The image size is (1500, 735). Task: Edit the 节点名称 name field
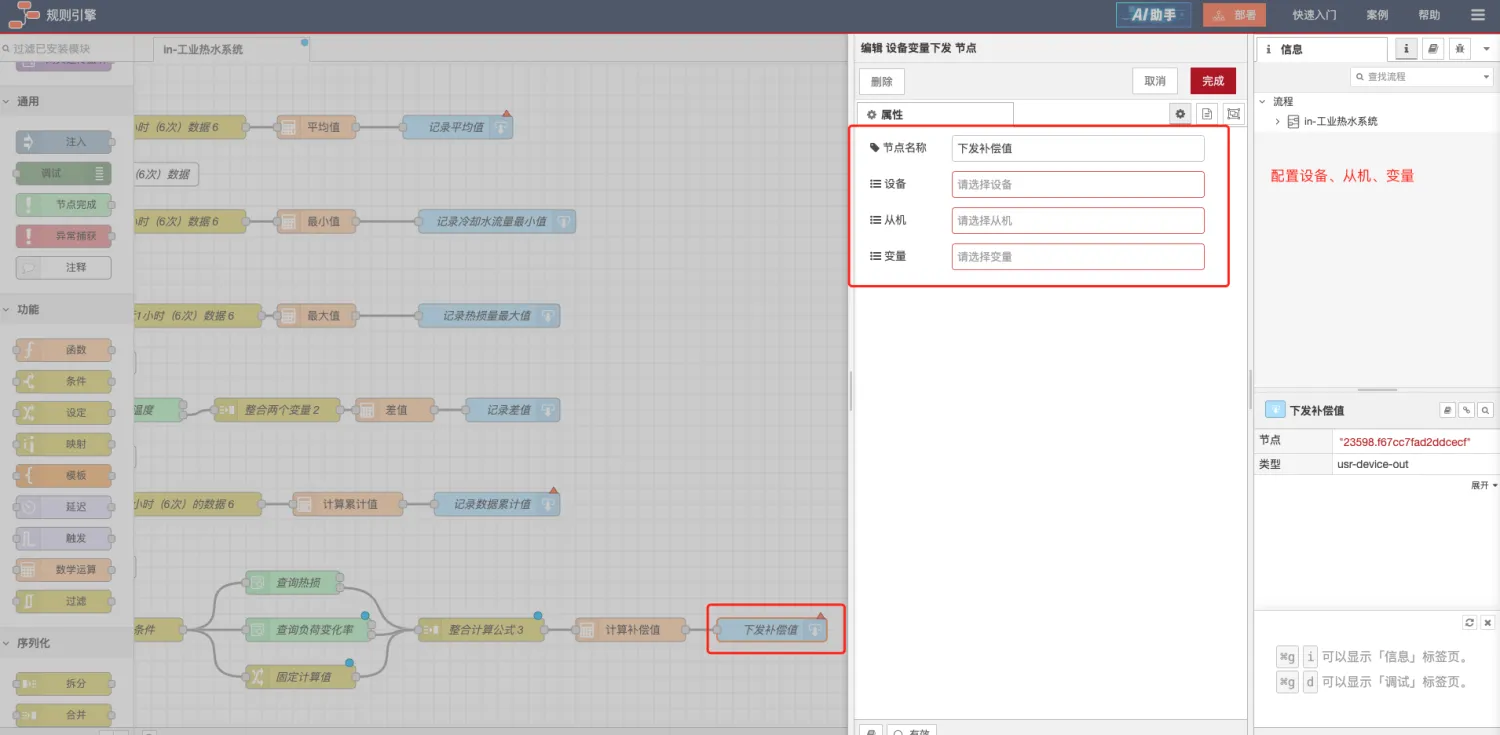(x=1078, y=148)
